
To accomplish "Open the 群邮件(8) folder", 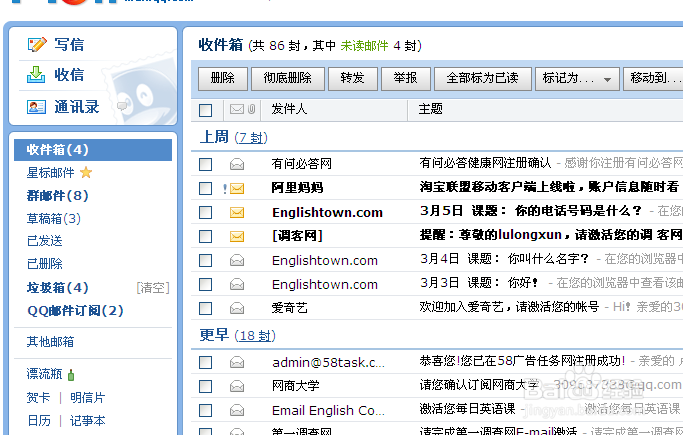I will tap(57, 196).
